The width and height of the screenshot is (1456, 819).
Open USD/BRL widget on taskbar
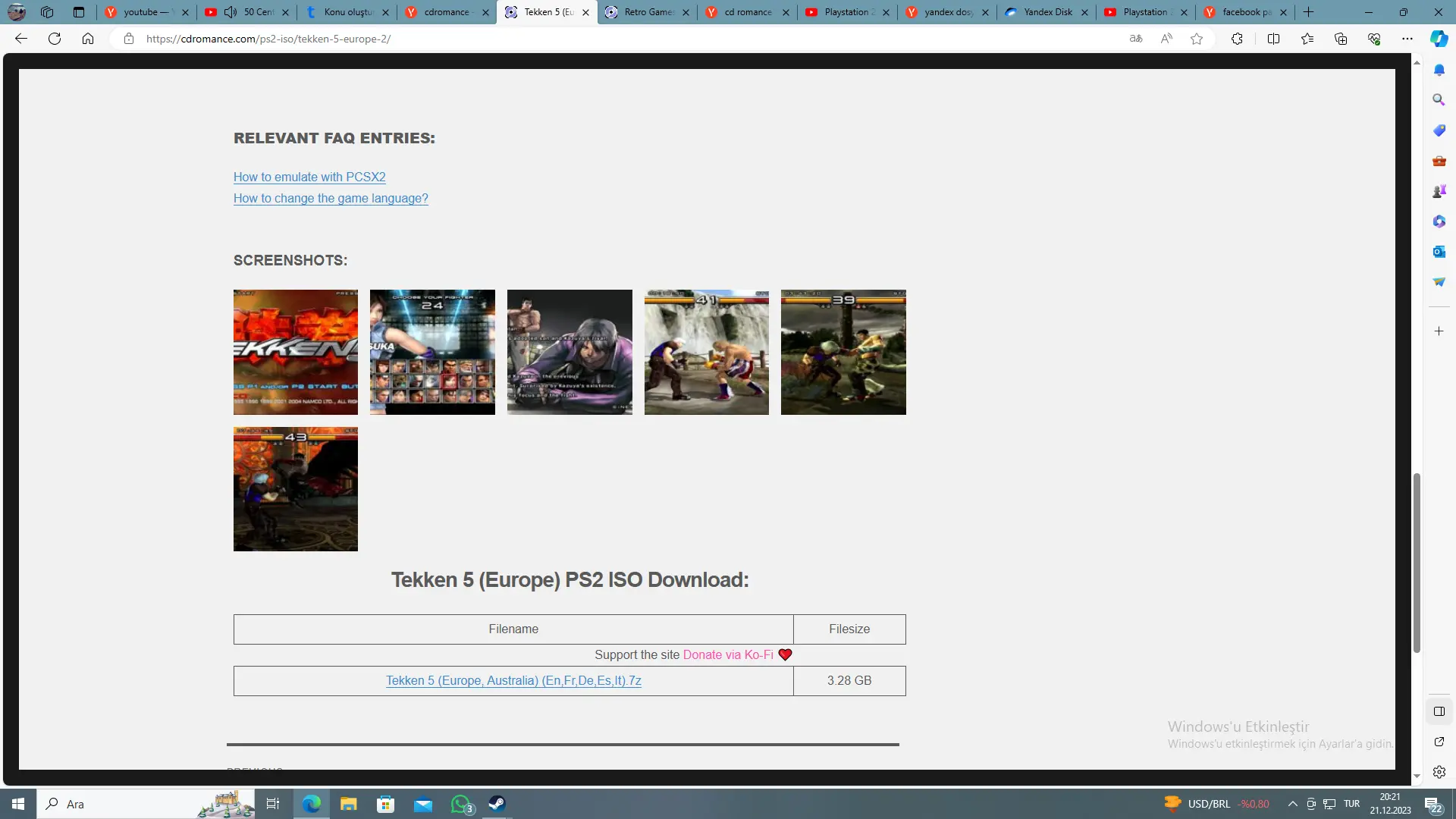click(x=1217, y=804)
